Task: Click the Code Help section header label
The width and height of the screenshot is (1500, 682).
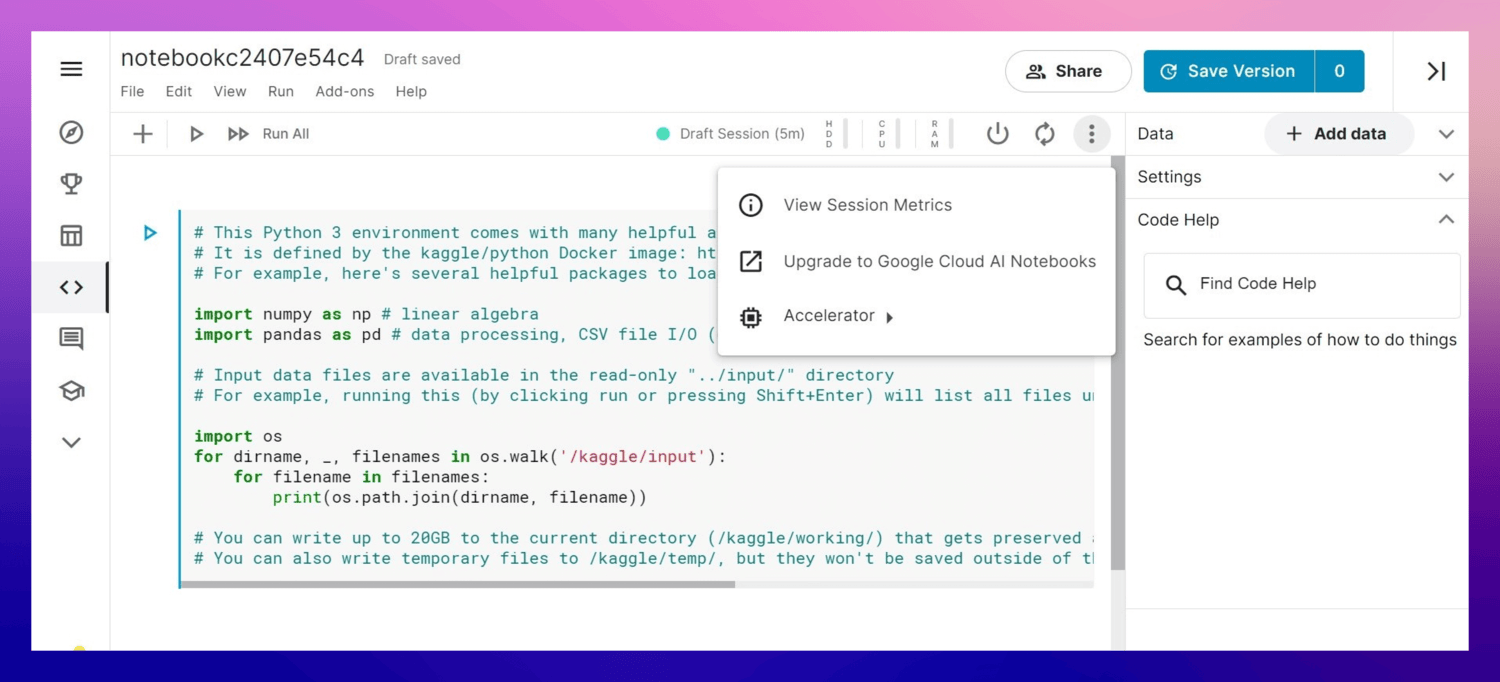Action: coord(1178,220)
